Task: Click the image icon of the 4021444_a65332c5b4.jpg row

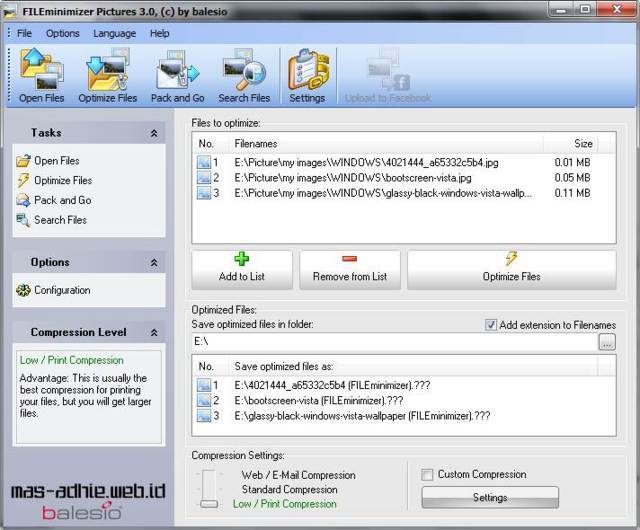Action: (x=204, y=163)
